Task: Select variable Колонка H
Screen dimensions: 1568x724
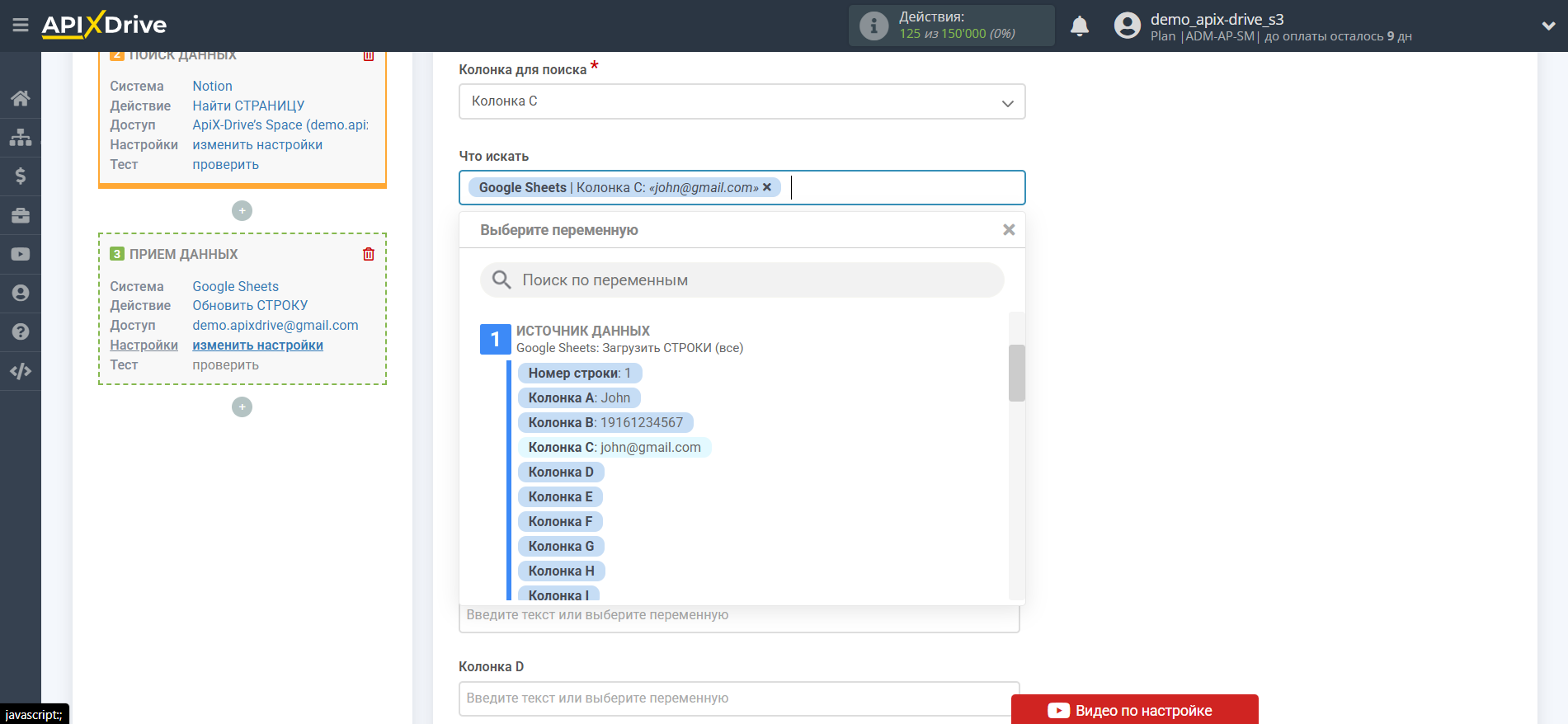Action: tap(562, 571)
